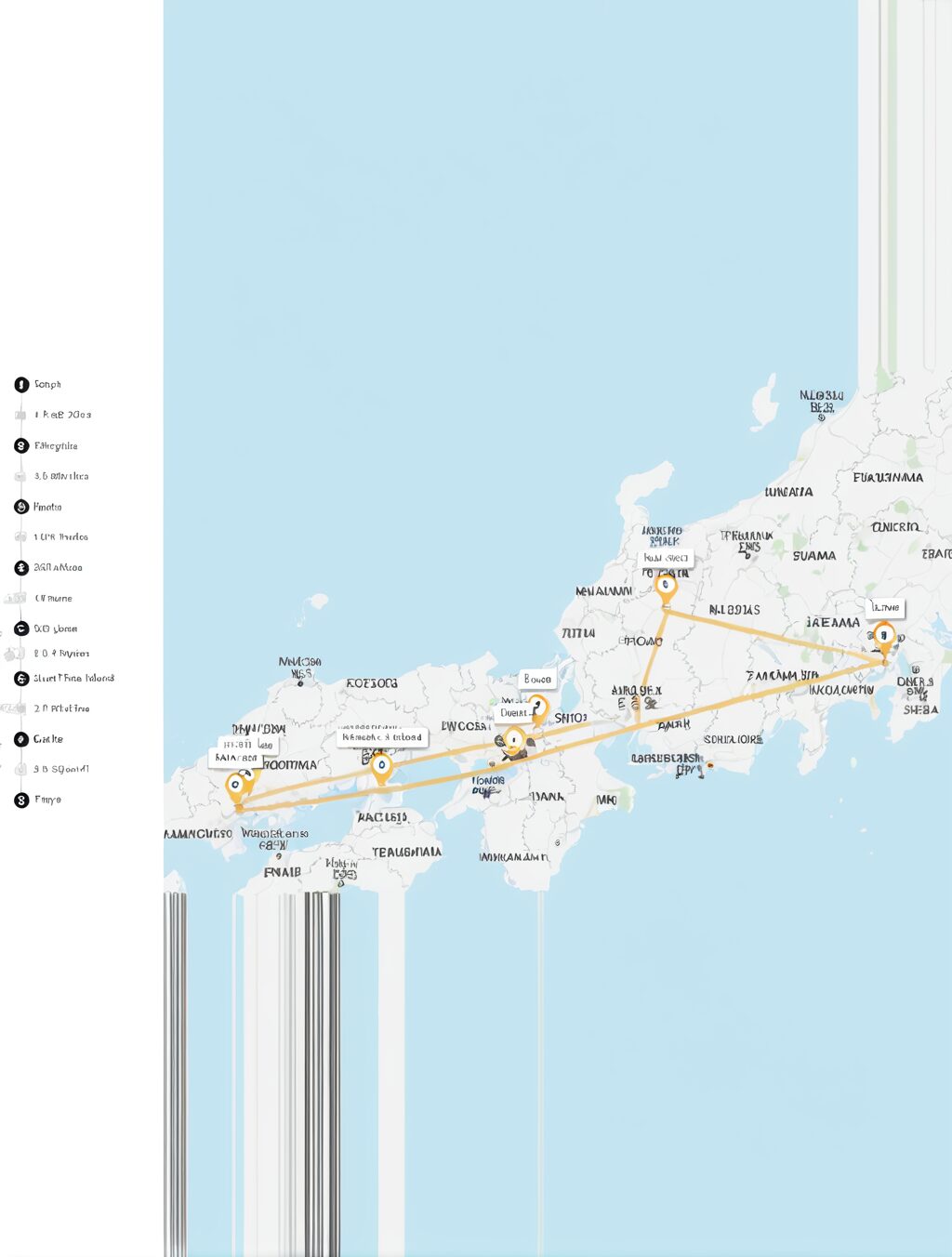Click the easternmost orange map pin at route end
952x1257 pixels.
click(884, 637)
